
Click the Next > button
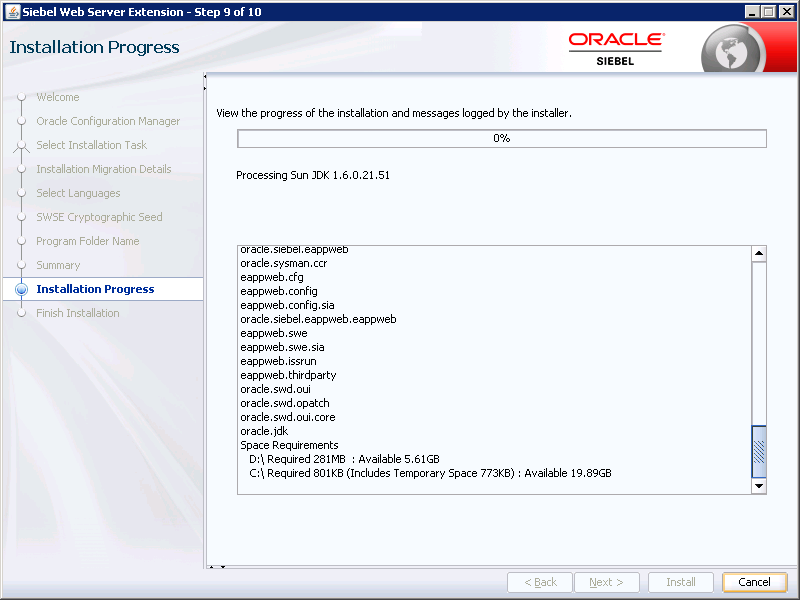[607, 582]
